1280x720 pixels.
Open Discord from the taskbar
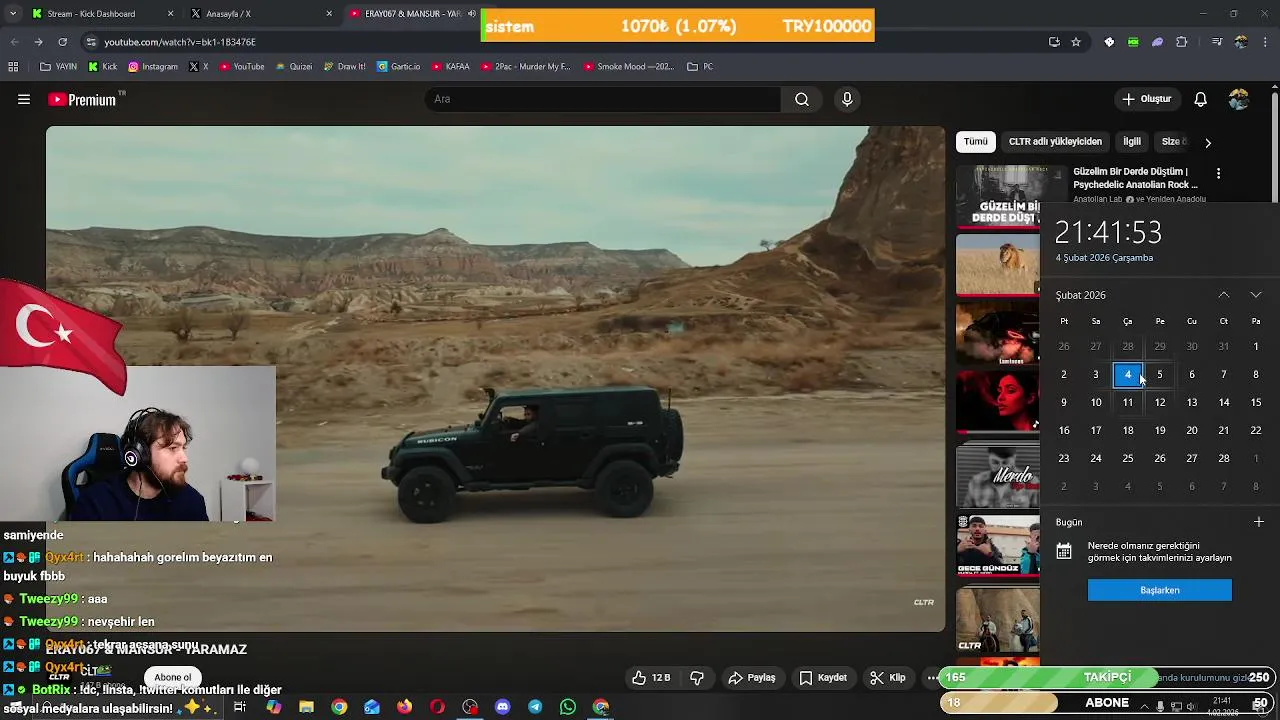(x=503, y=707)
